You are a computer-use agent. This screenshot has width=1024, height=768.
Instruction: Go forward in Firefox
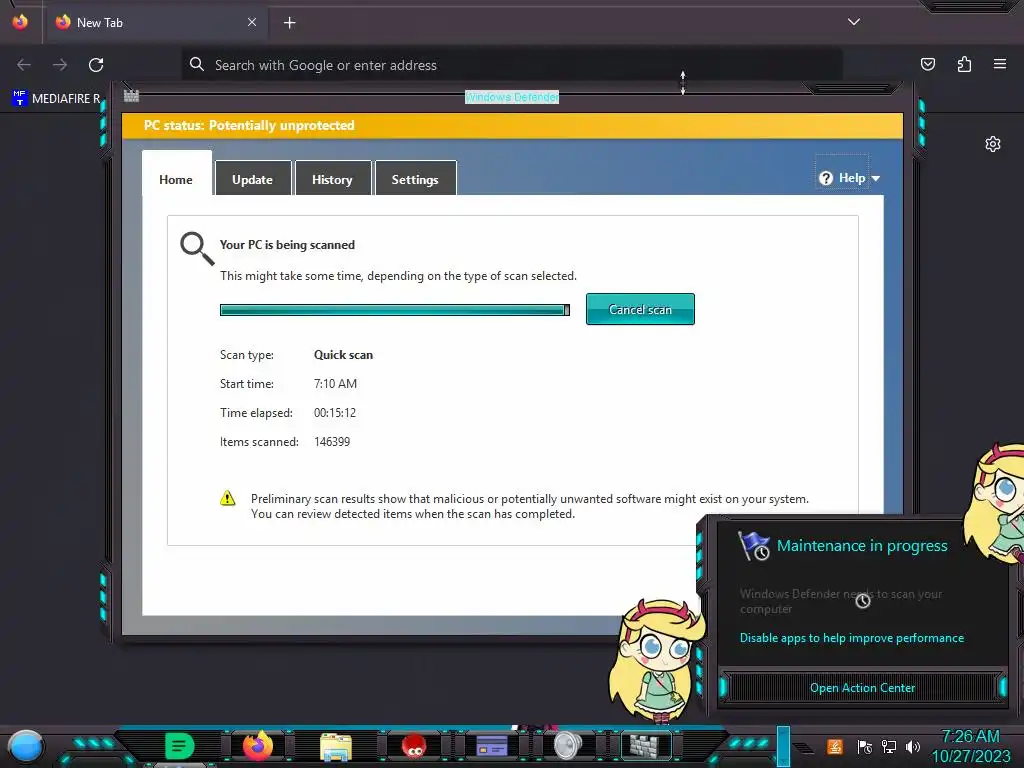click(59, 65)
